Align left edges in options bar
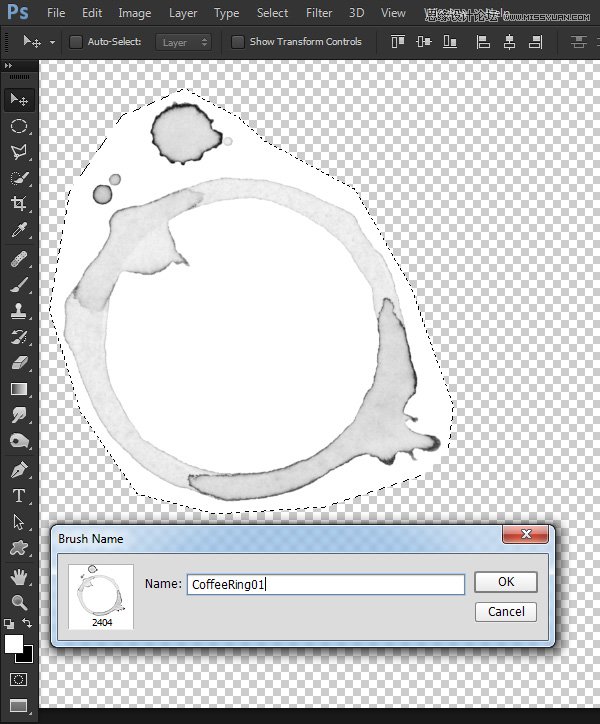600x724 pixels. tap(483, 42)
